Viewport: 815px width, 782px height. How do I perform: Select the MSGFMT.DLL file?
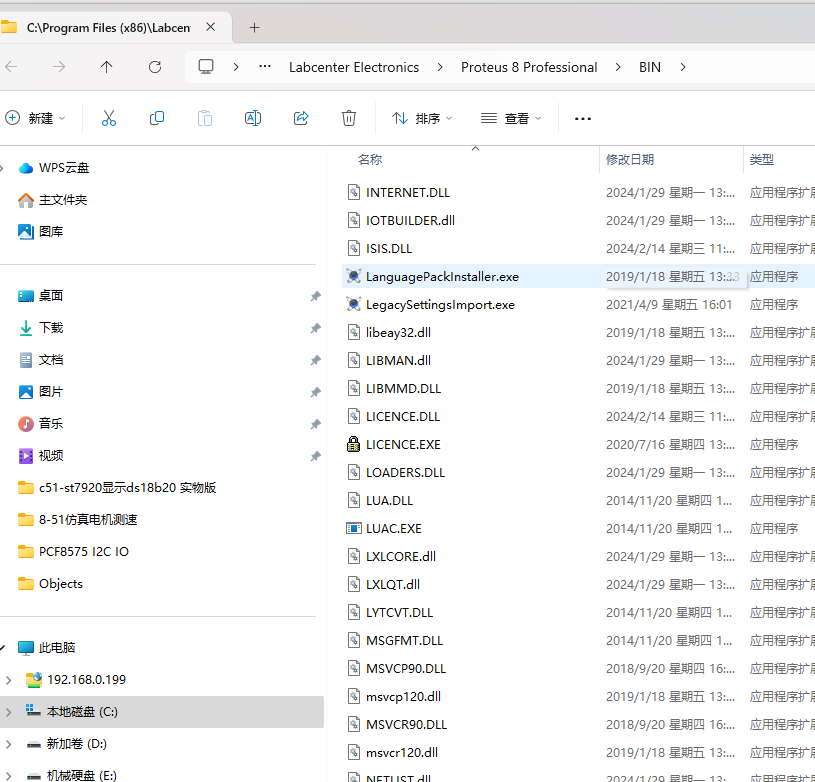(404, 641)
